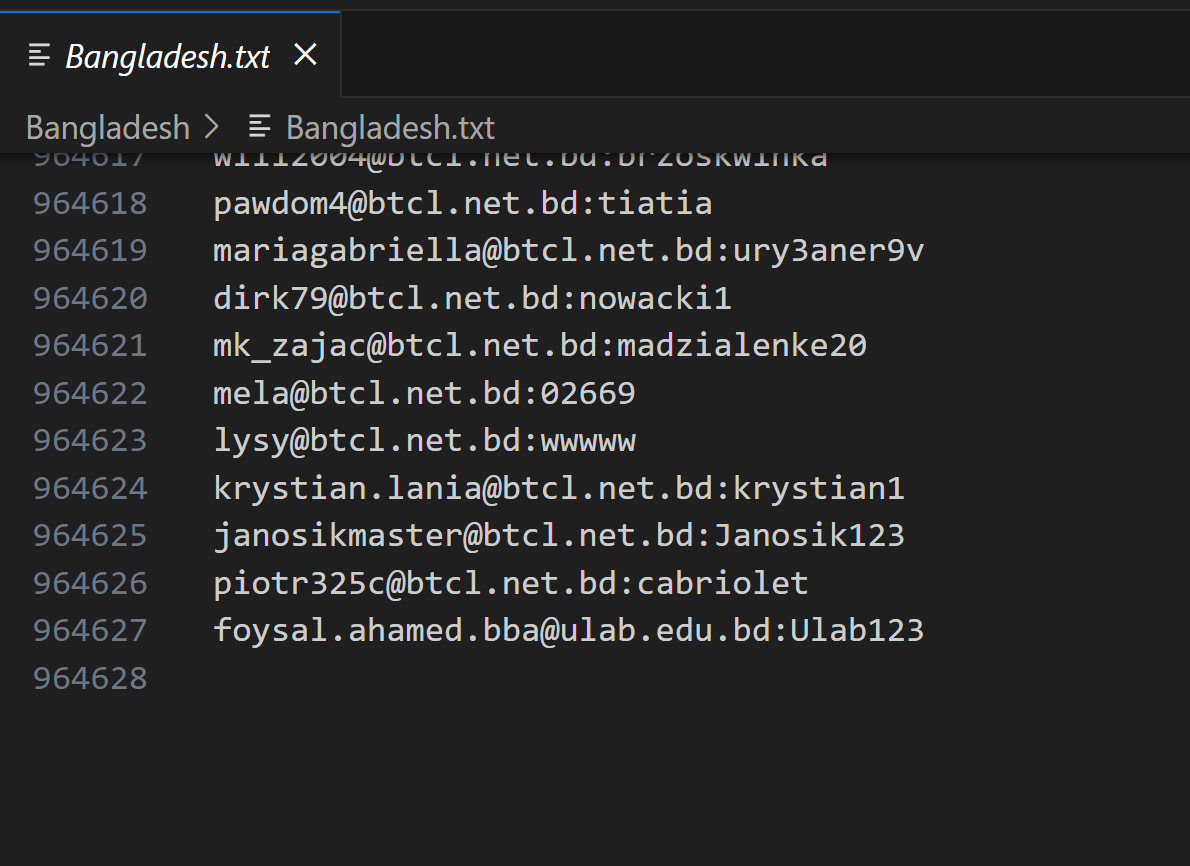
Task: Place cursor in text on line 964626
Action: [x=510, y=583]
